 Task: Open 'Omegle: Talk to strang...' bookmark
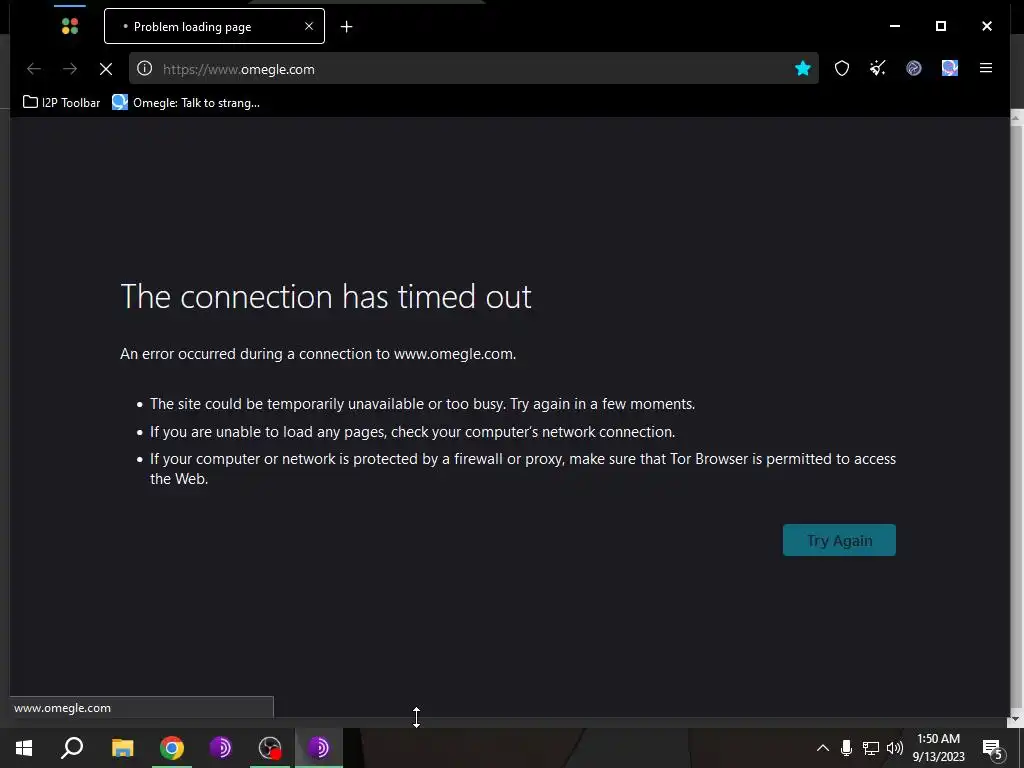pyautogui.click(x=186, y=103)
